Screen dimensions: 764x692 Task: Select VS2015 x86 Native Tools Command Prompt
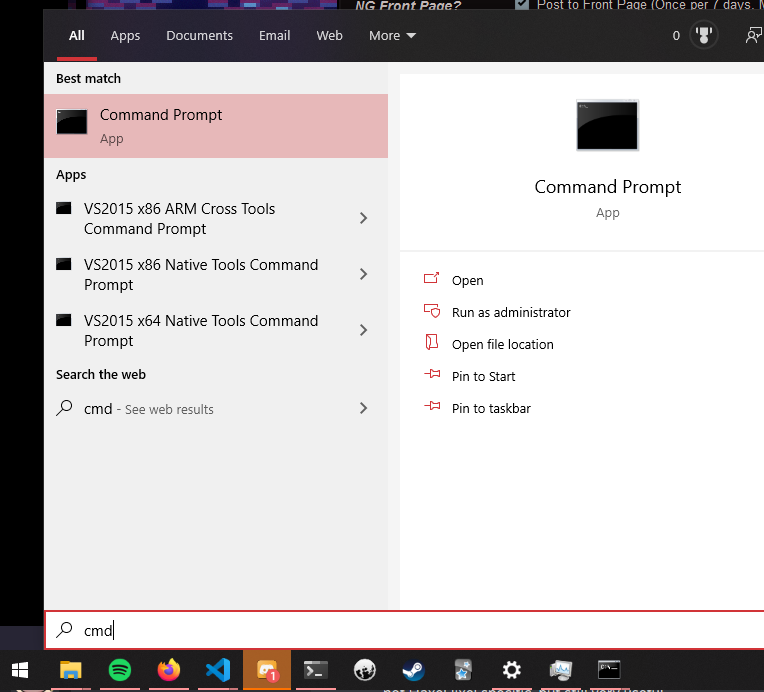216,274
